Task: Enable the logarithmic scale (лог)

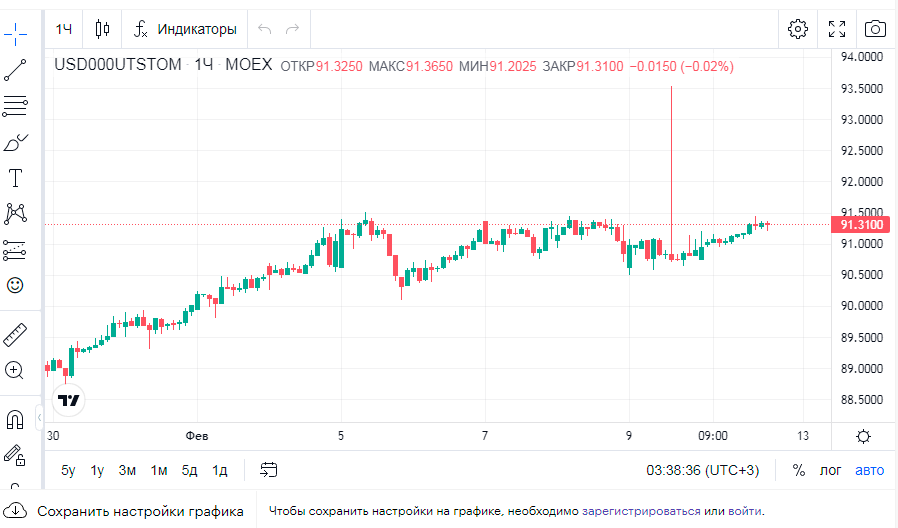Action: click(831, 470)
